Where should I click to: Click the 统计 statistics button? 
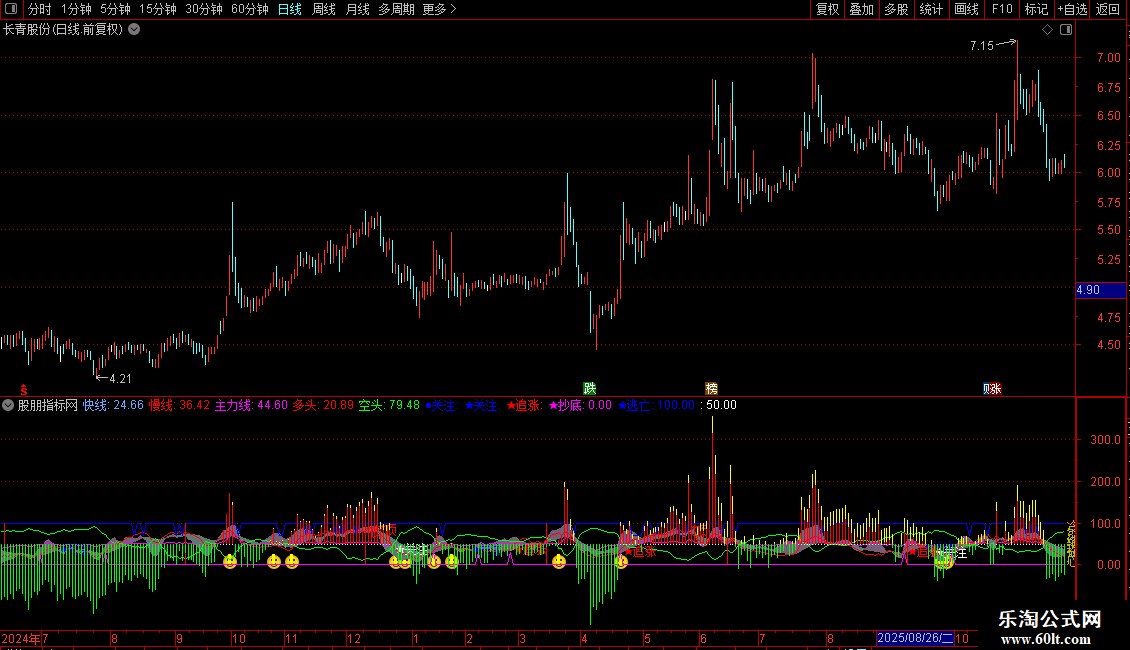[x=930, y=9]
